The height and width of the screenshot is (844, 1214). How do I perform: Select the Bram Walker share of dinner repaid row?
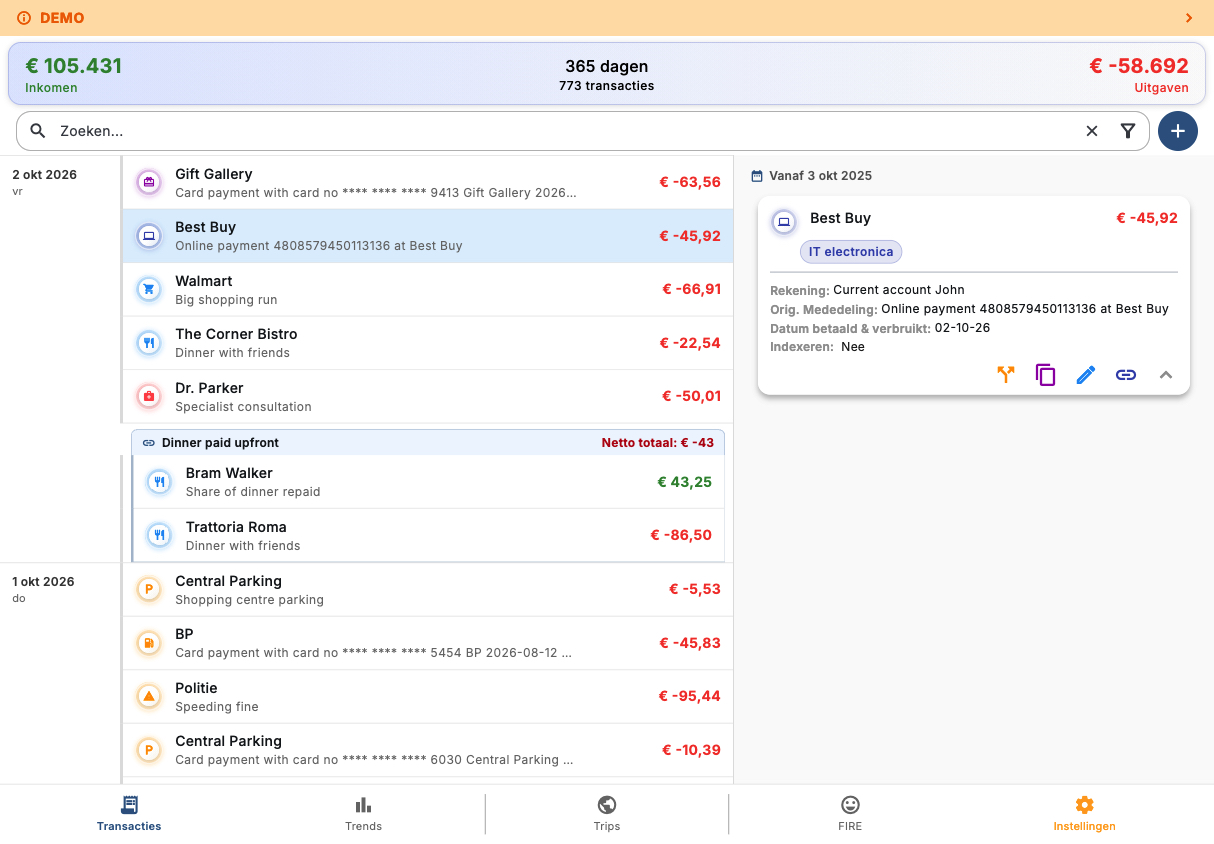pyautogui.click(x=429, y=482)
